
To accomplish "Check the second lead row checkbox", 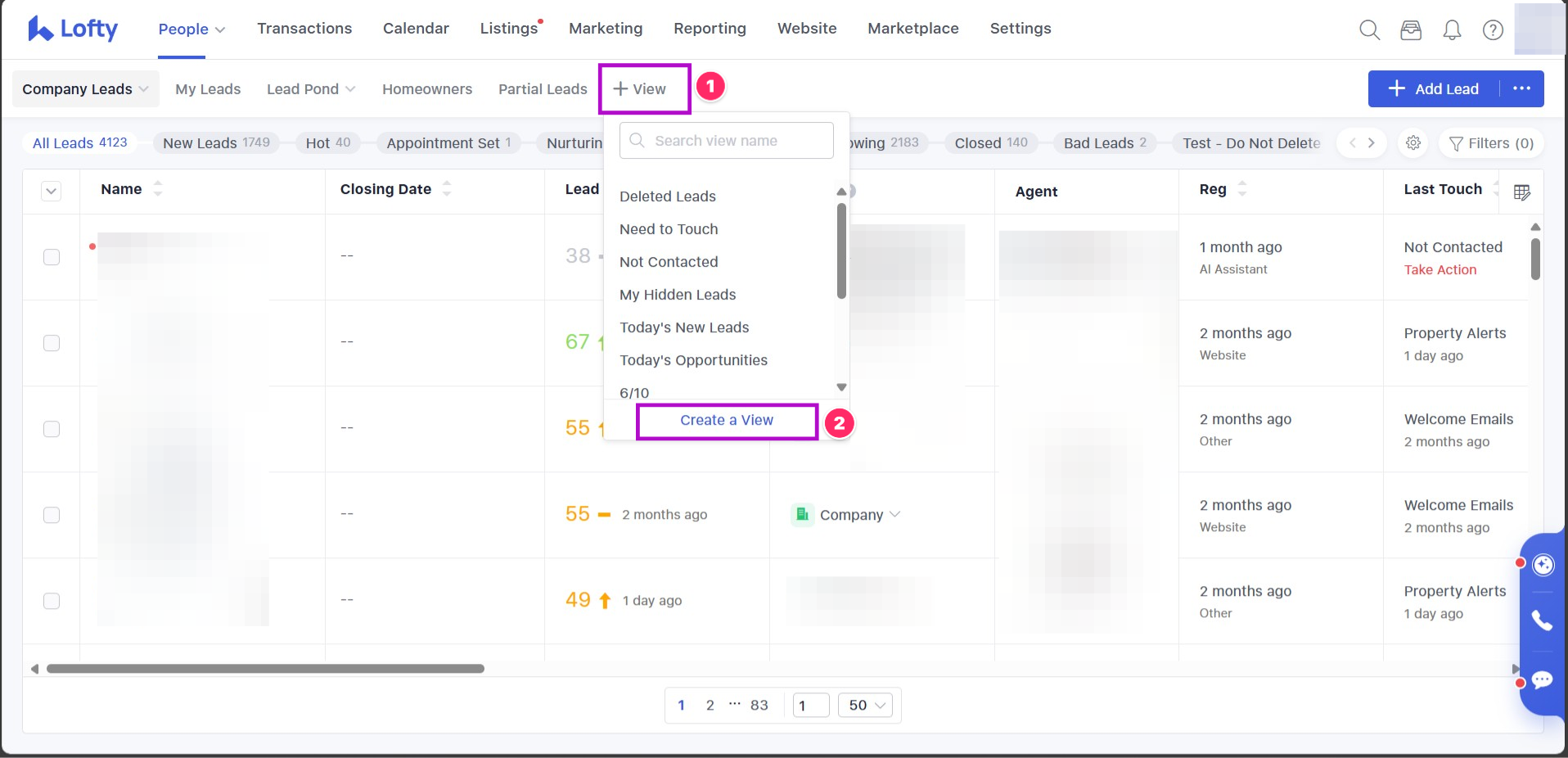I will (52, 343).
